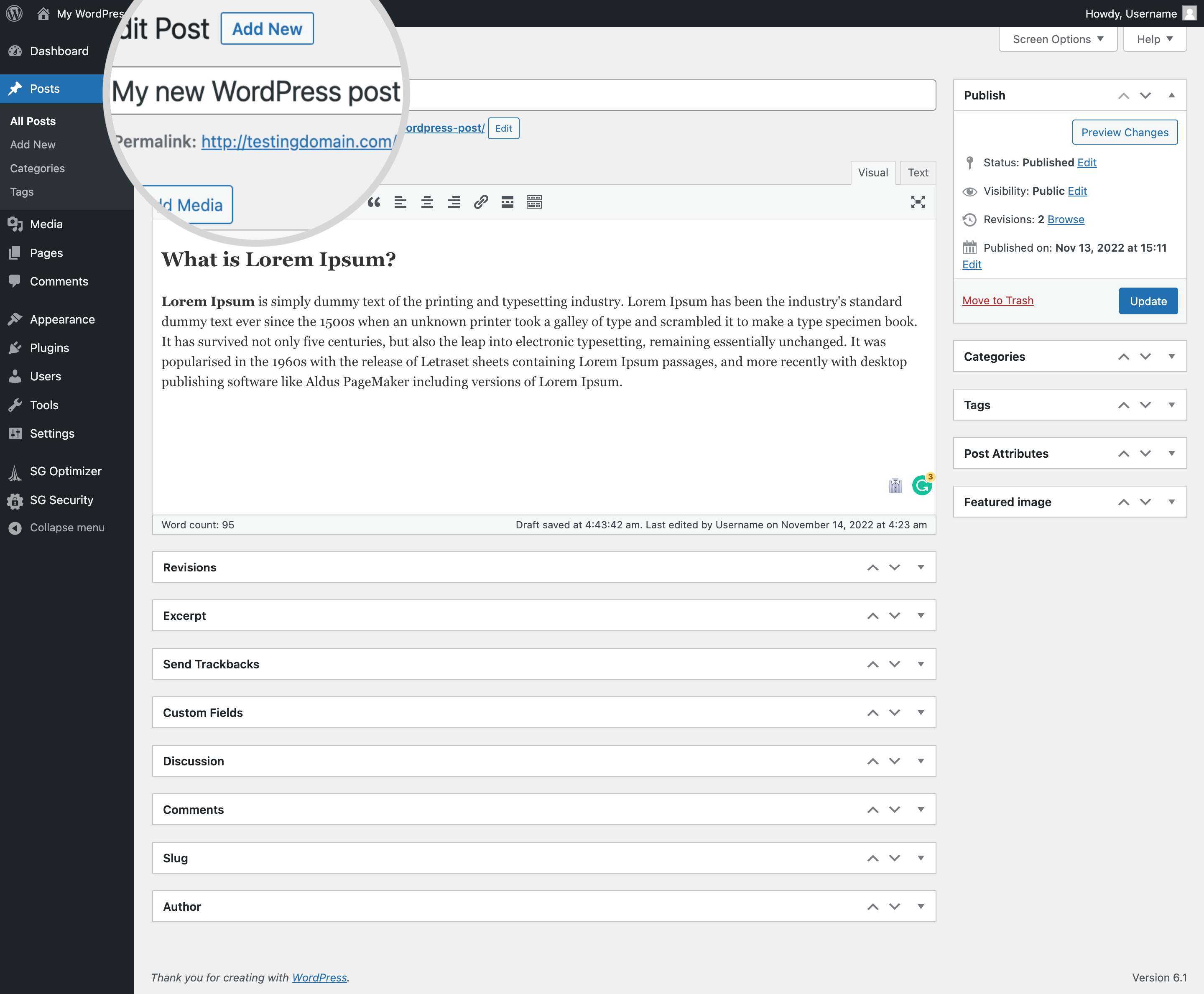Edit the Published on date
Image resolution: width=1204 pixels, height=994 pixels.
[972, 265]
